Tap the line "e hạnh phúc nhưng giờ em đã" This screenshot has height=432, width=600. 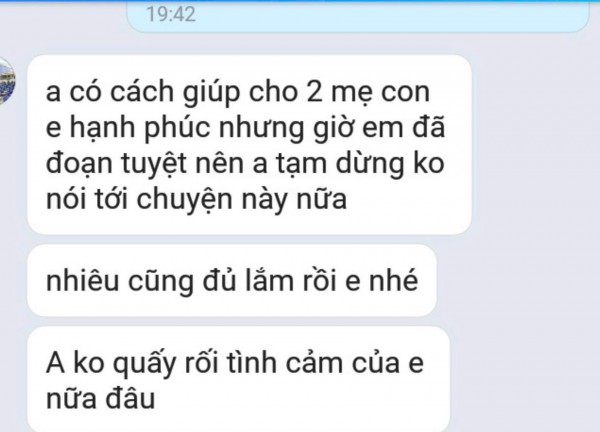245,127
